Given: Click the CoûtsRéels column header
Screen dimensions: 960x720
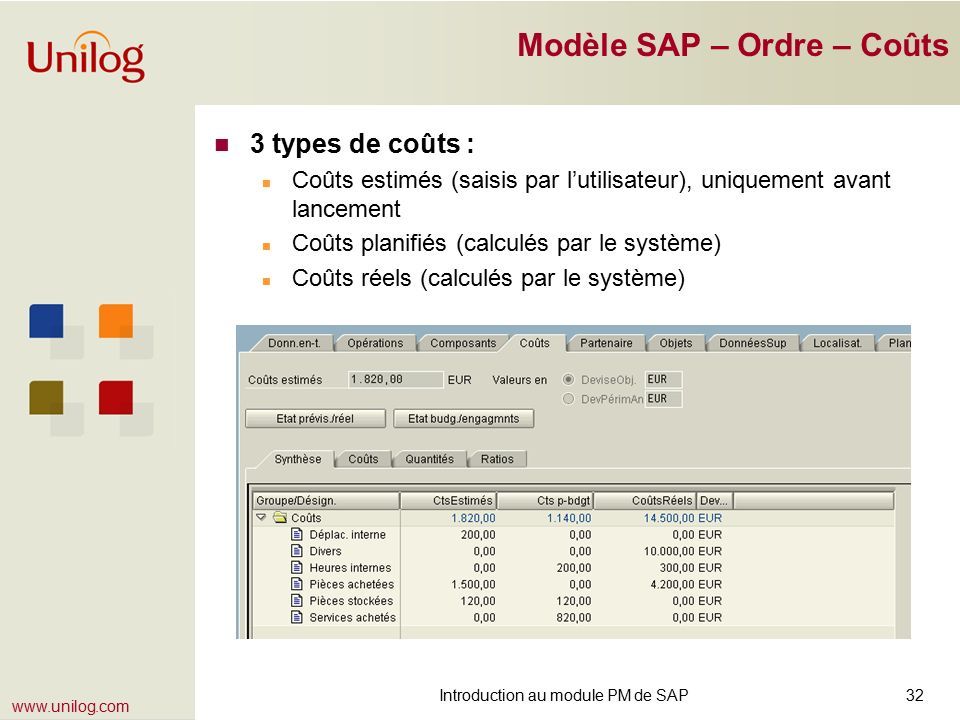Looking at the screenshot, I should [x=645, y=501].
